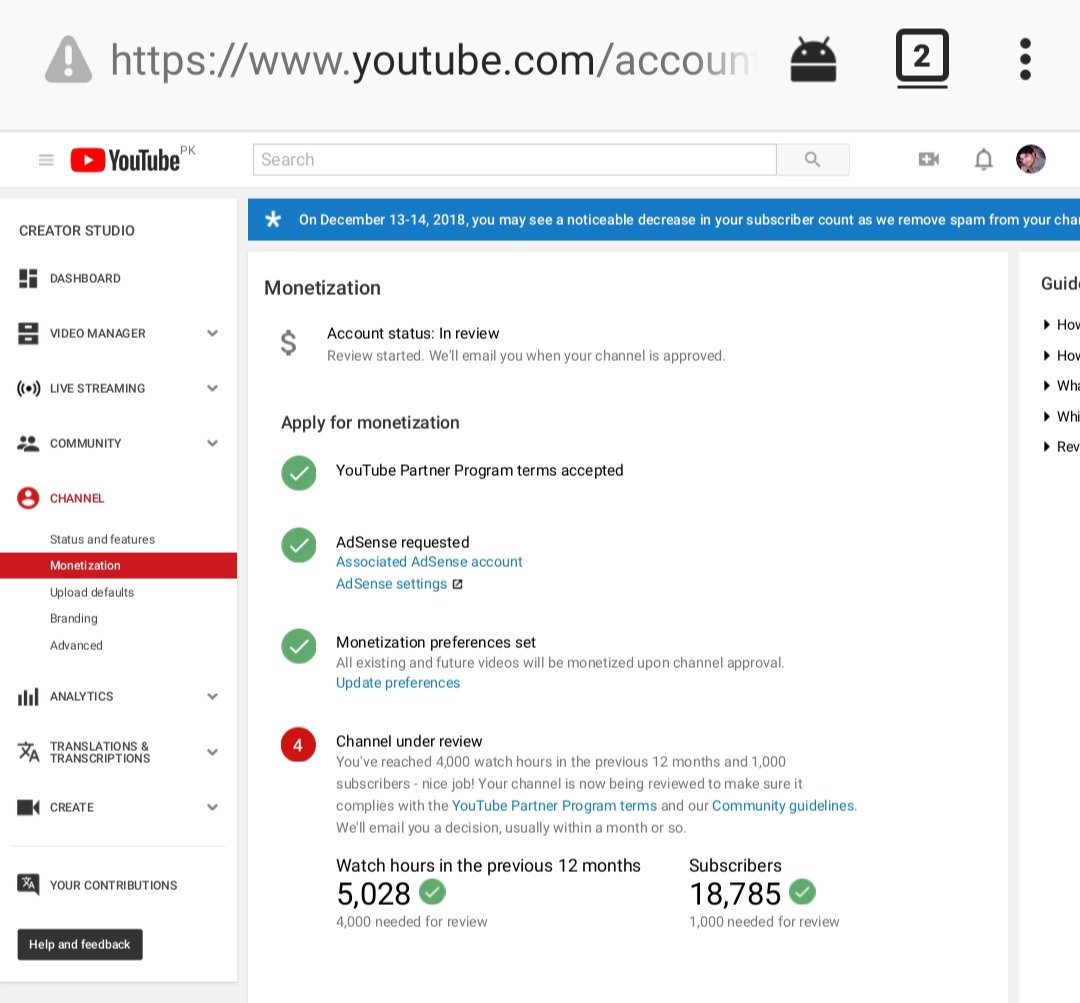Open the Dashboard menu label
This screenshot has width=1080, height=1003.
point(85,278)
